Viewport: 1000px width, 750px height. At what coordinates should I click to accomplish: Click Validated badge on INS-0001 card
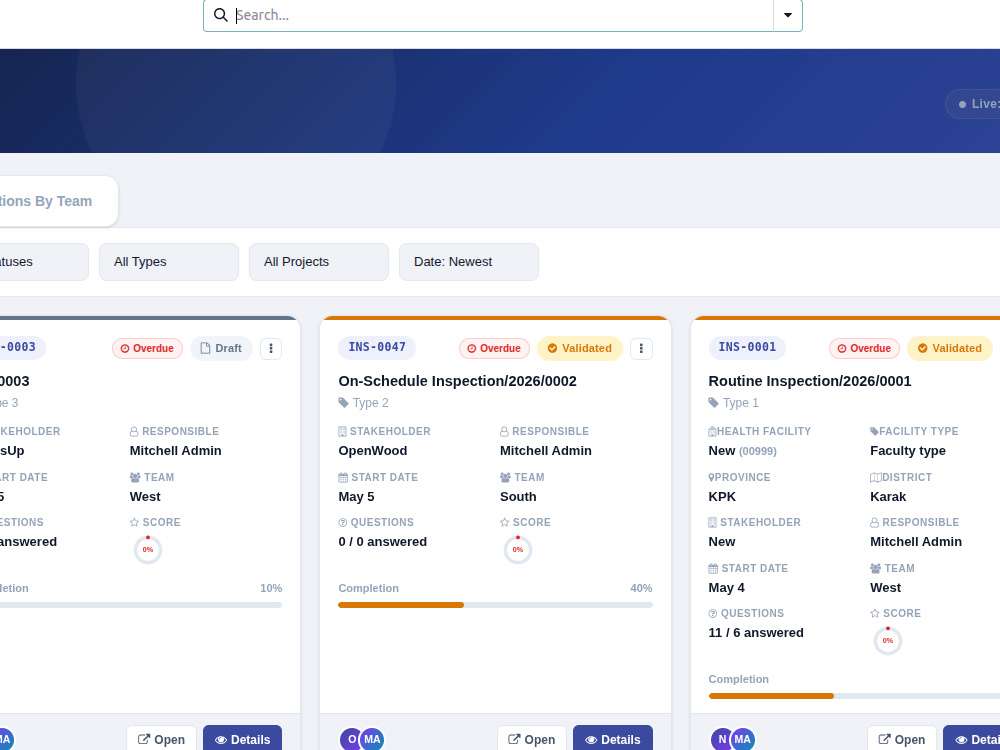tap(950, 348)
